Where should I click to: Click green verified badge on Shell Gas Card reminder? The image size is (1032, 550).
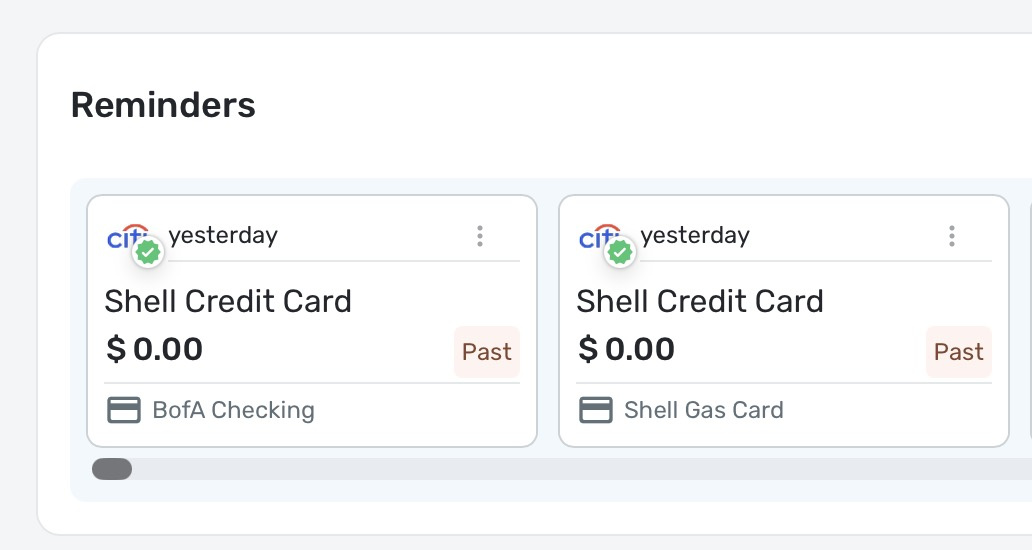coord(620,252)
